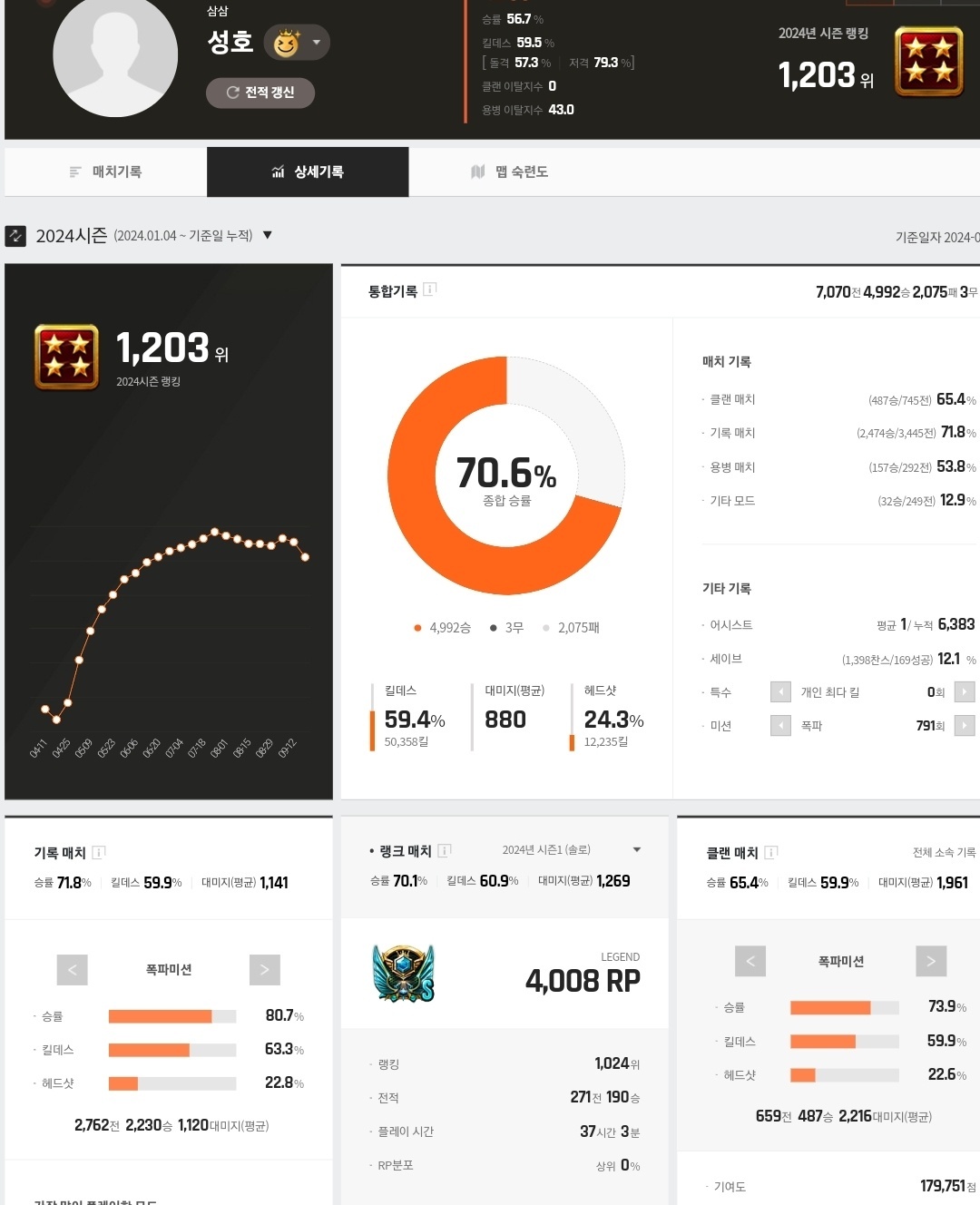
Task: Switch to the 맵 숙련도 tab
Action: 509,171
